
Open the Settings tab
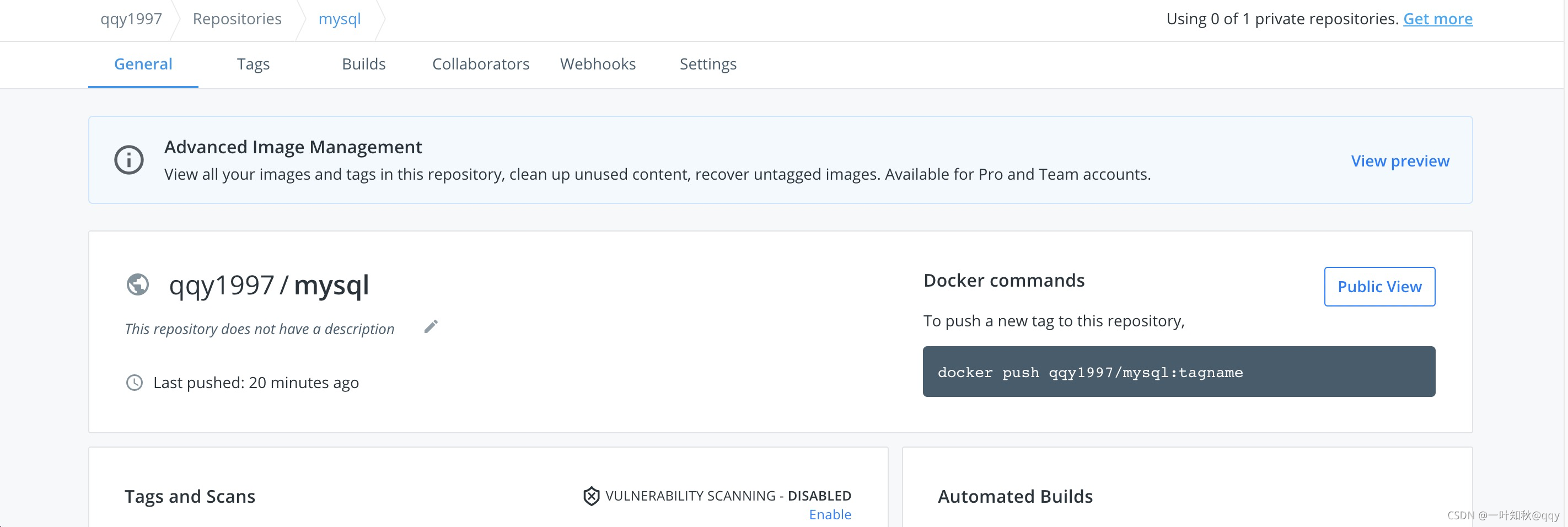coord(708,64)
